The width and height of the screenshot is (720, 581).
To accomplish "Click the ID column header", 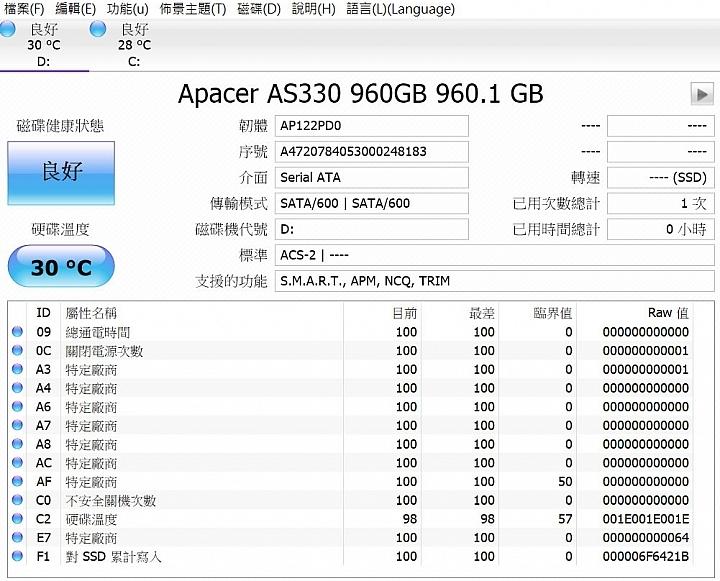I will coord(43,313).
